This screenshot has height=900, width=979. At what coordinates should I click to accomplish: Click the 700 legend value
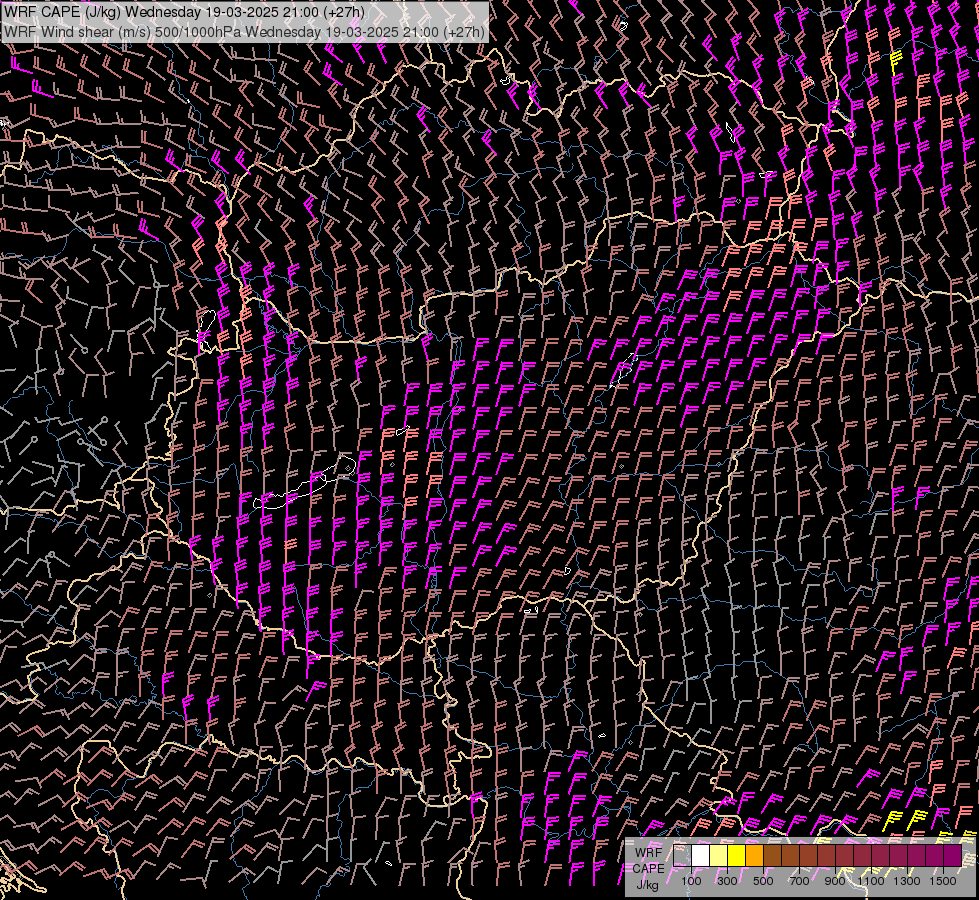pos(799,881)
